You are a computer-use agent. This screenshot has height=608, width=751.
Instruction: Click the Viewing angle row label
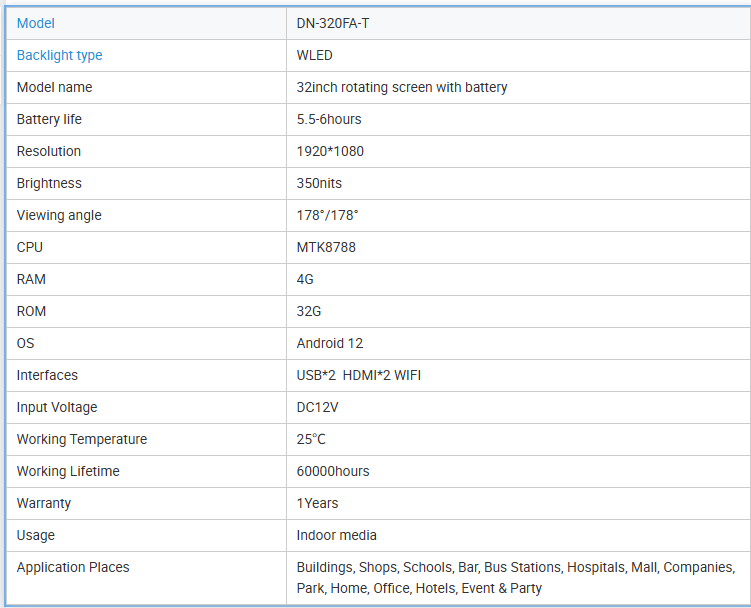(x=59, y=215)
